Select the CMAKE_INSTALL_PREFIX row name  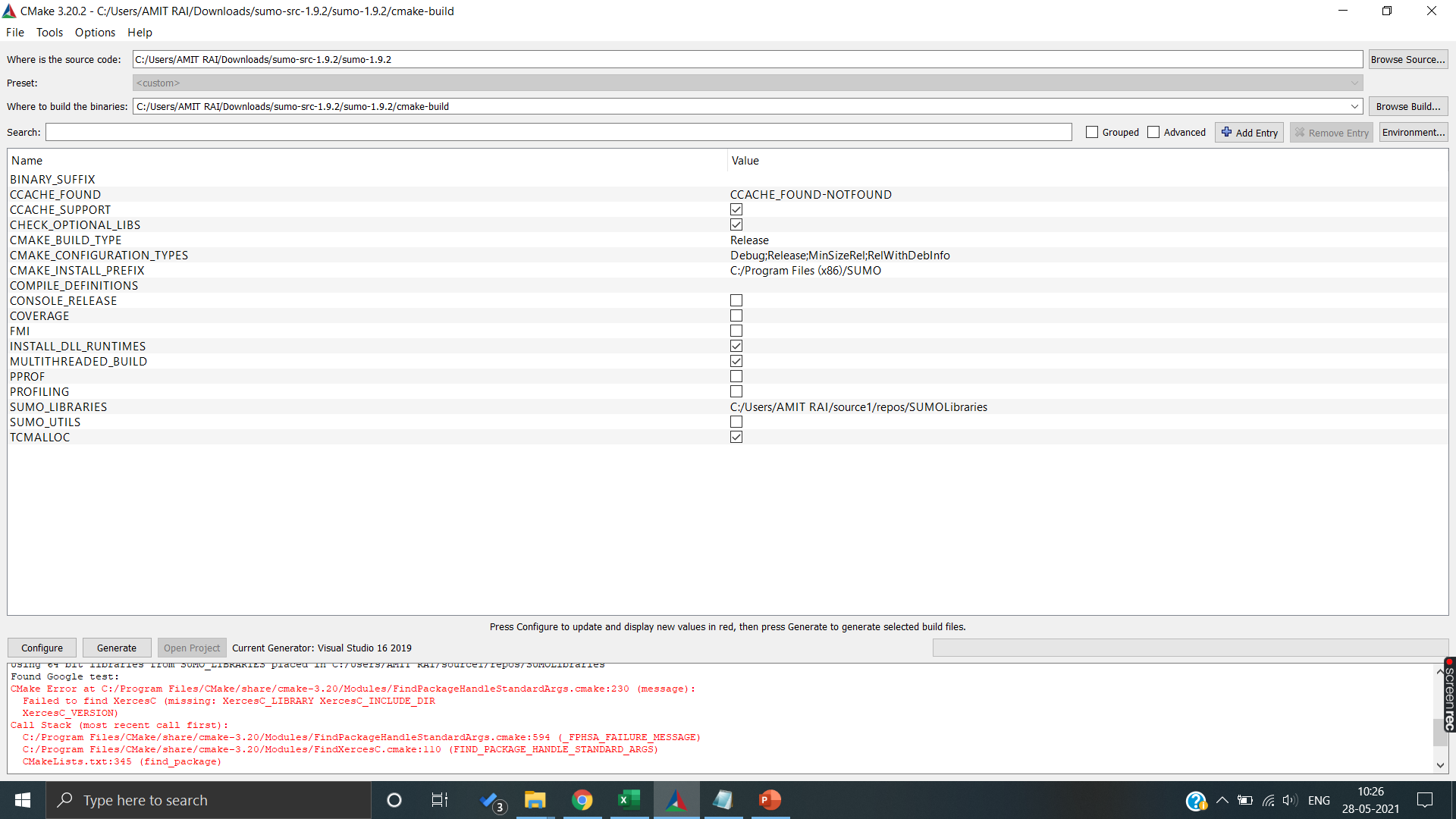point(77,271)
